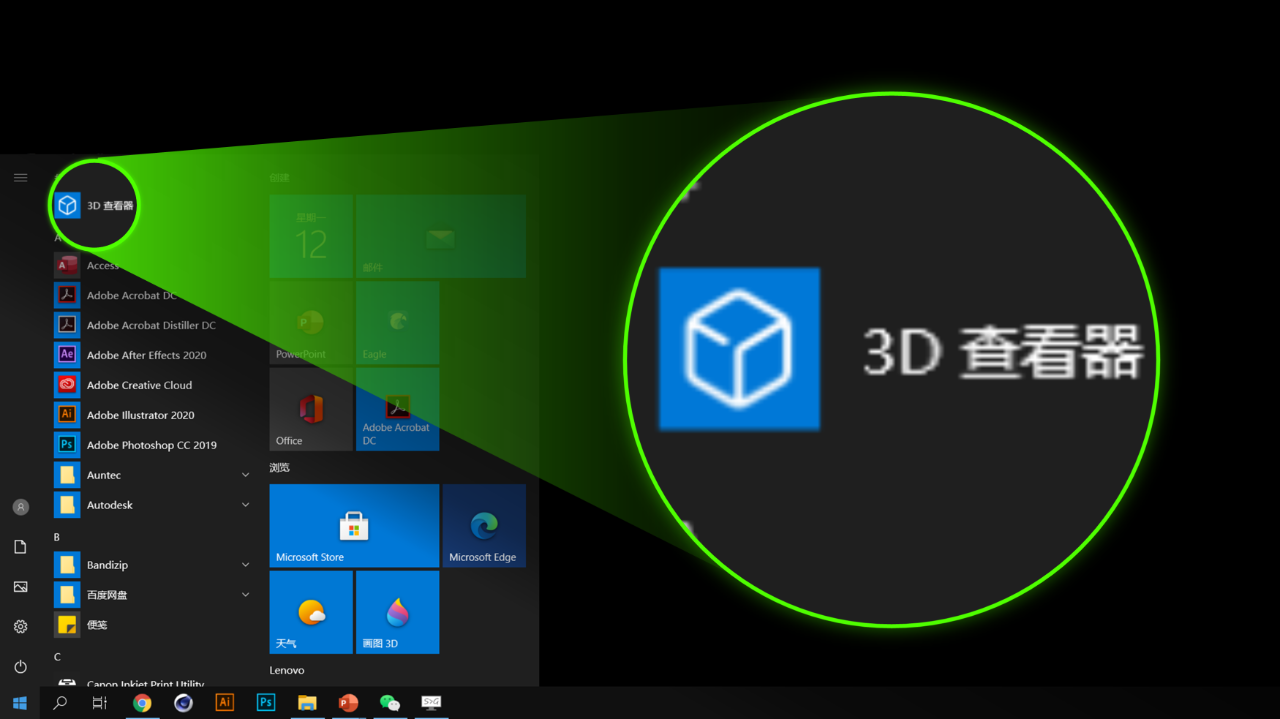Open Documents from Start sidebar
1280x719 pixels.
(x=20, y=547)
